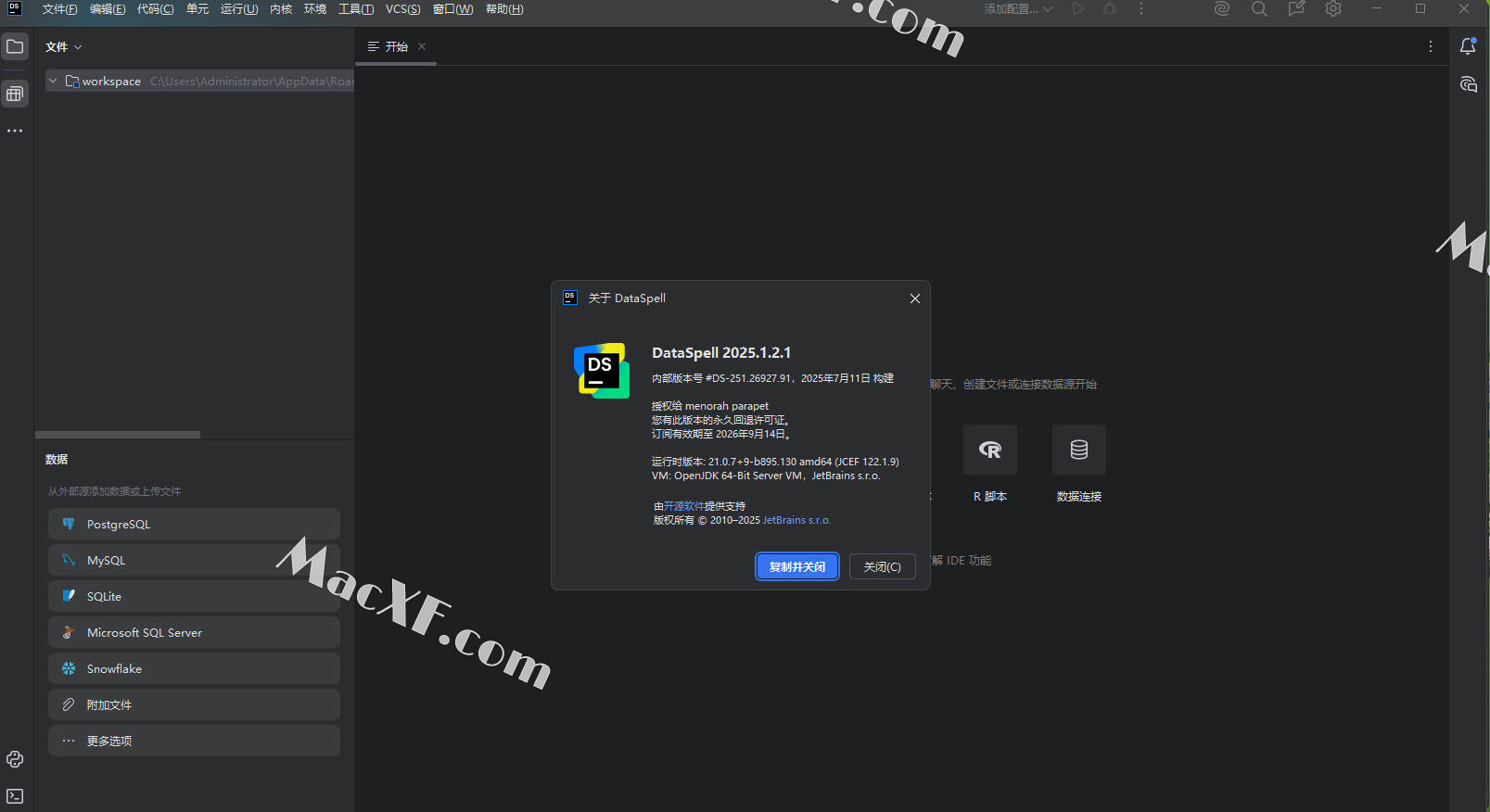
Task: Click the 数据连接 label
Action: point(1079,497)
